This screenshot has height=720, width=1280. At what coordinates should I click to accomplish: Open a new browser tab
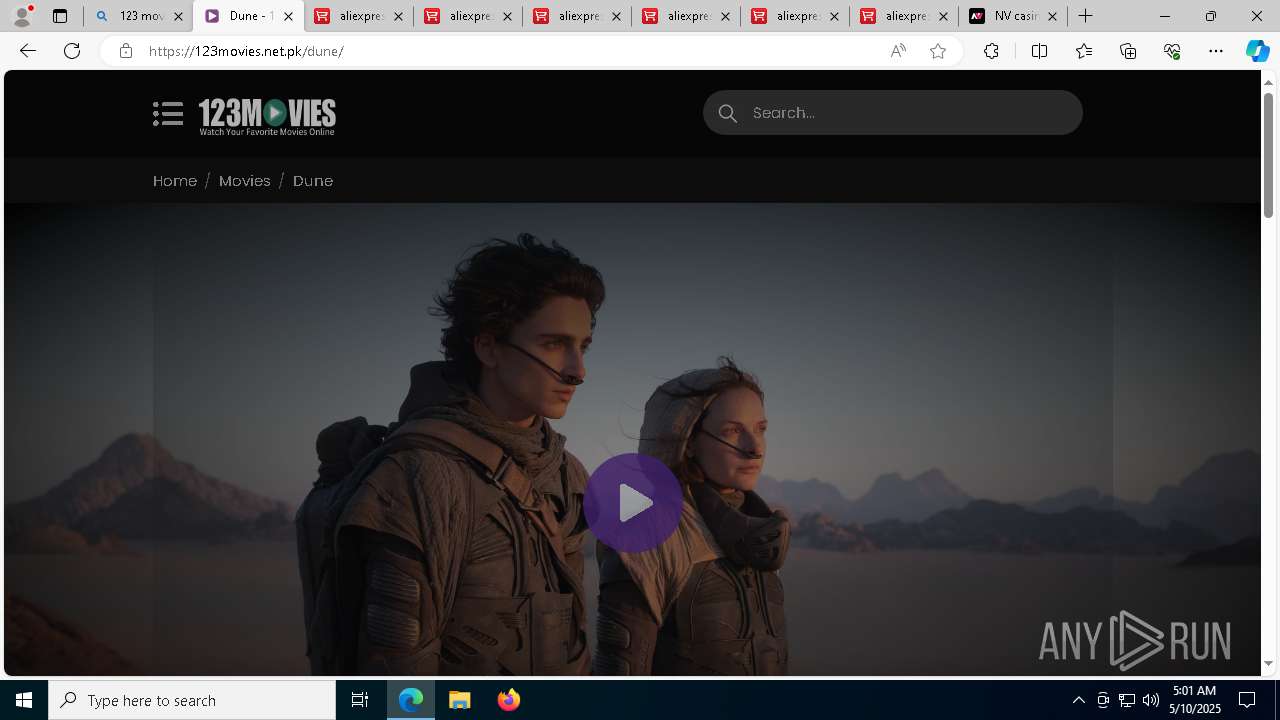point(1086,16)
